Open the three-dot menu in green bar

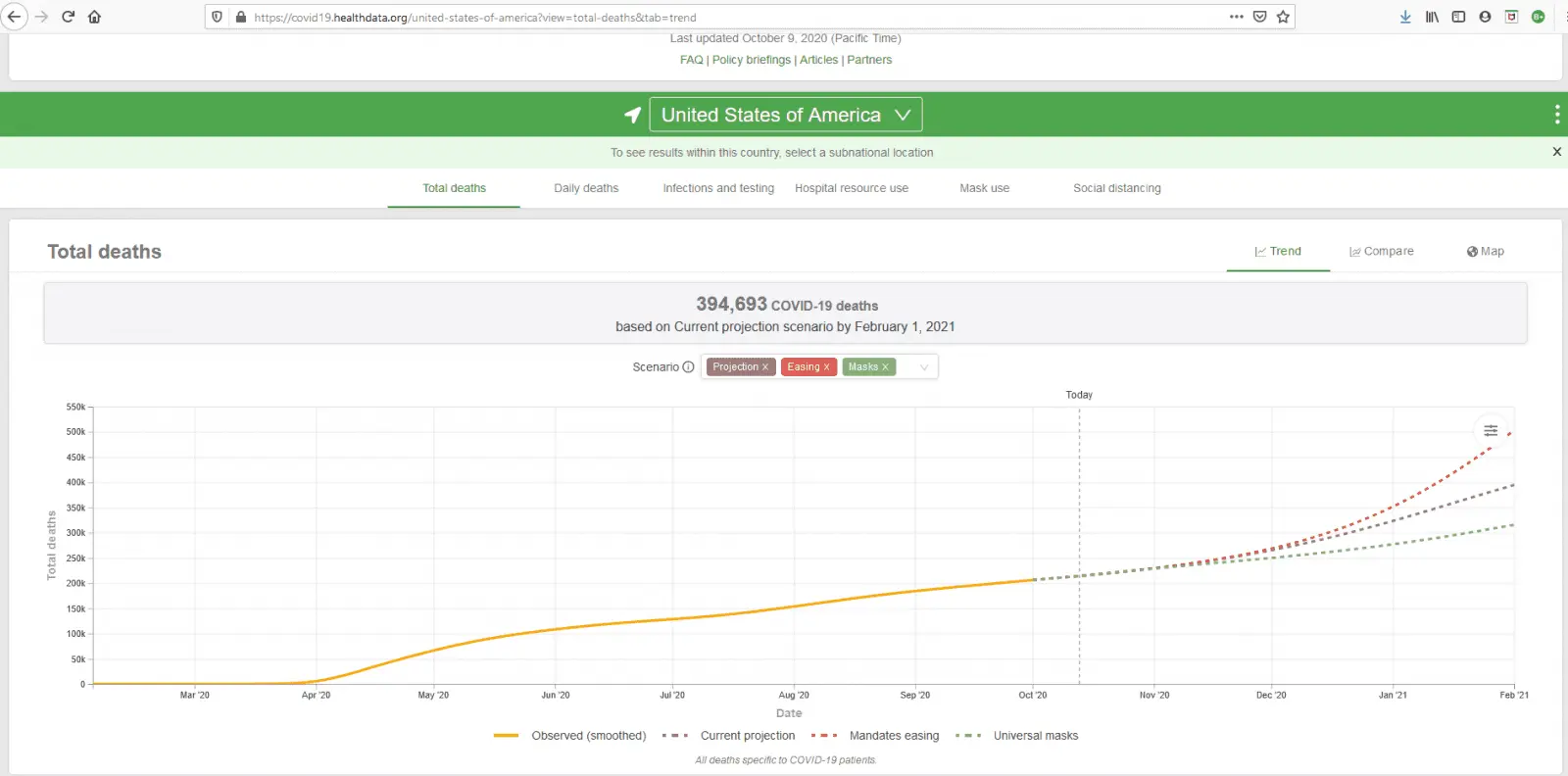(x=1556, y=115)
